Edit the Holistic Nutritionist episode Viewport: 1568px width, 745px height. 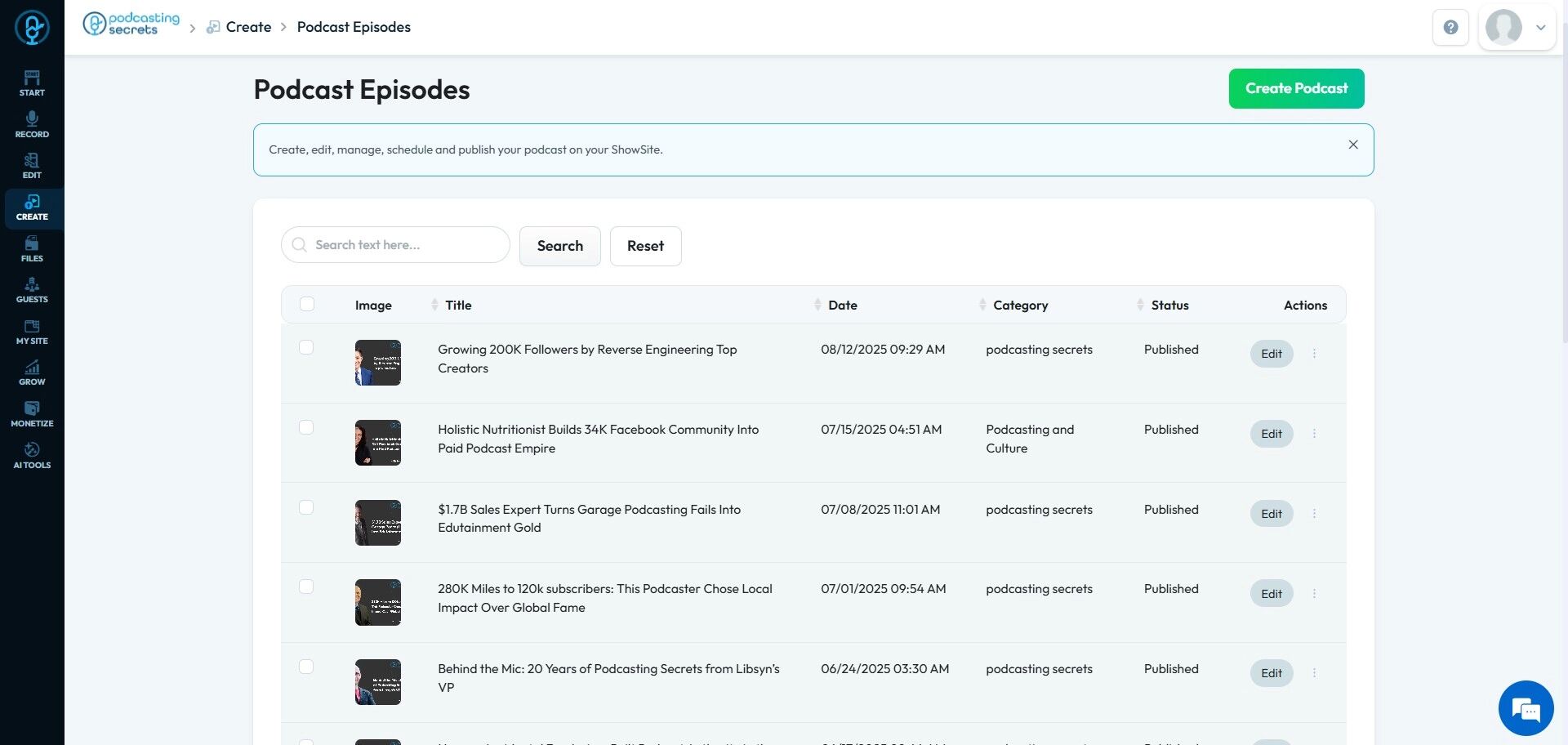[x=1272, y=434]
